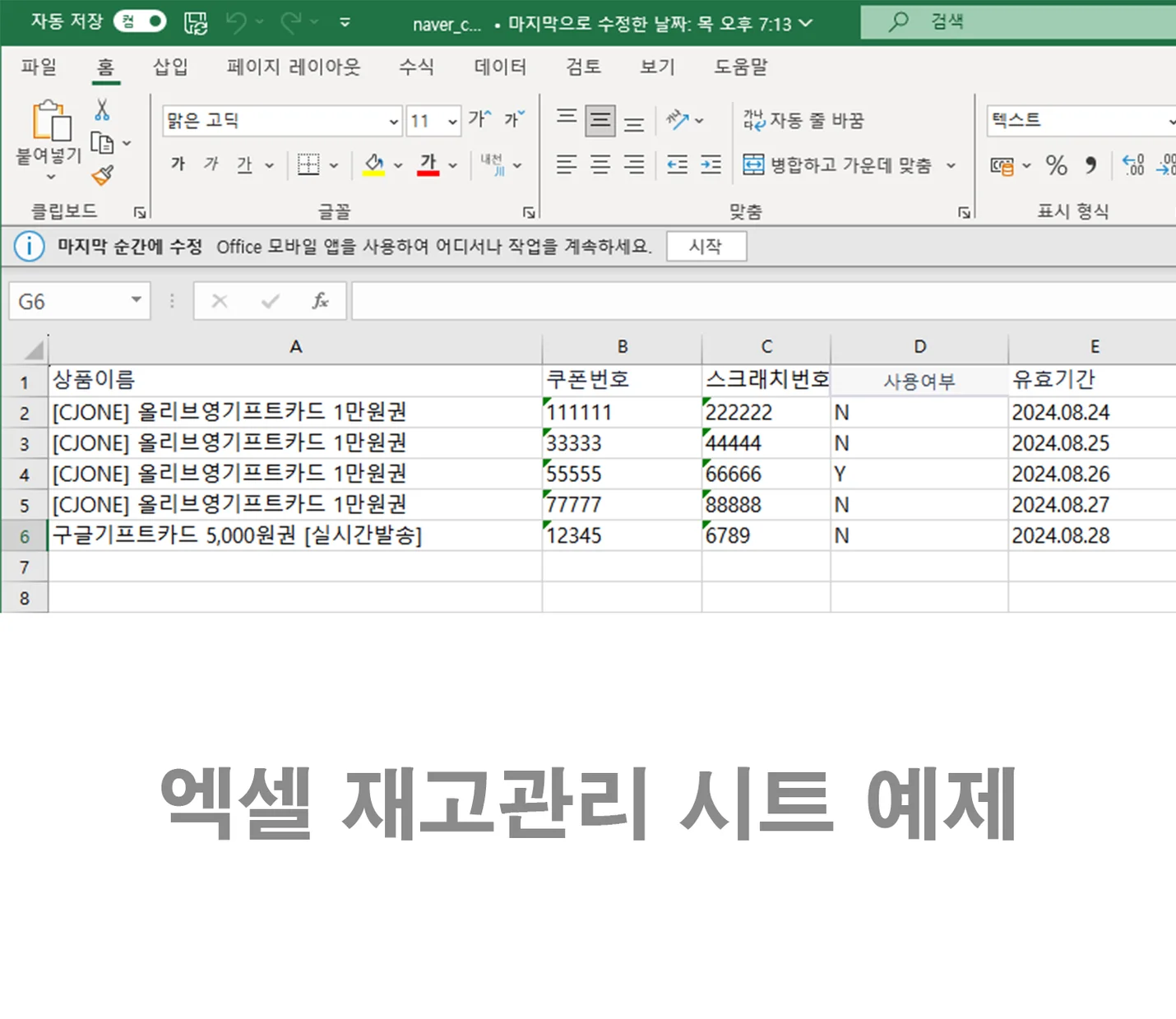Viewport: 1176px width, 1019px height.
Task: Click the 시작 button in message bar
Action: (x=706, y=246)
